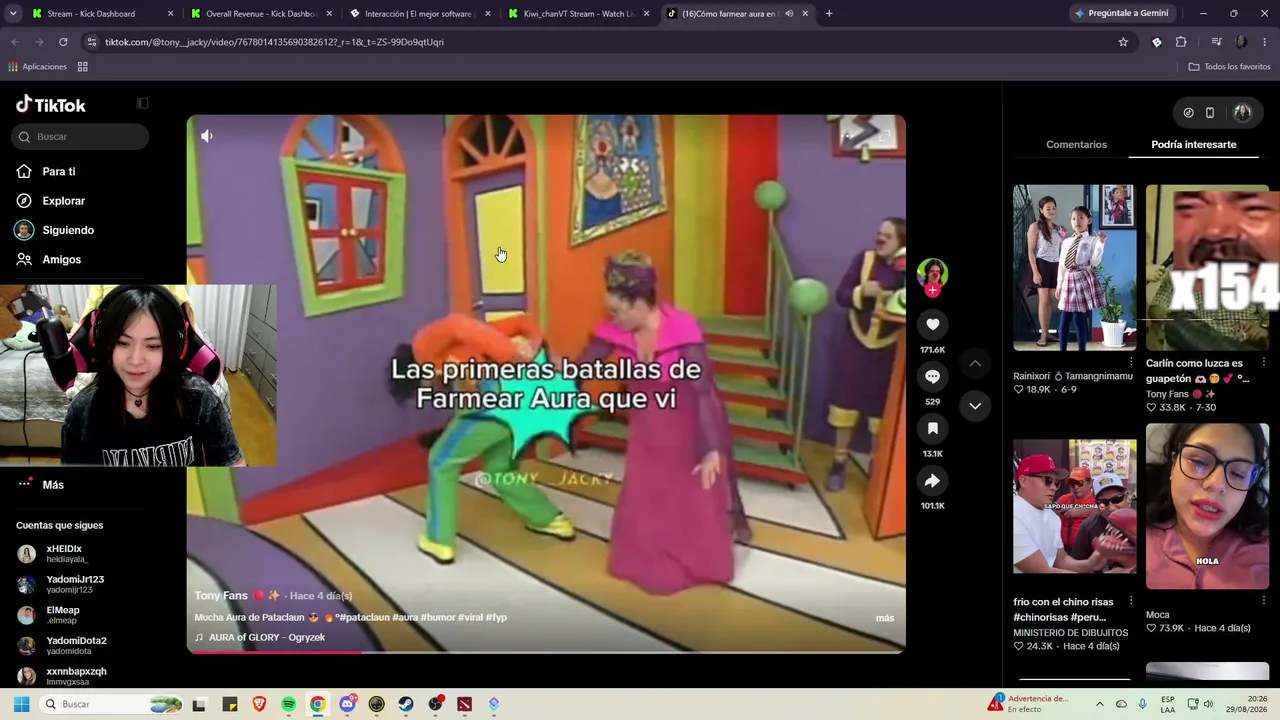Open the Tony Fans creator profile name
This screenshot has height=720, width=1280.
tap(221, 596)
